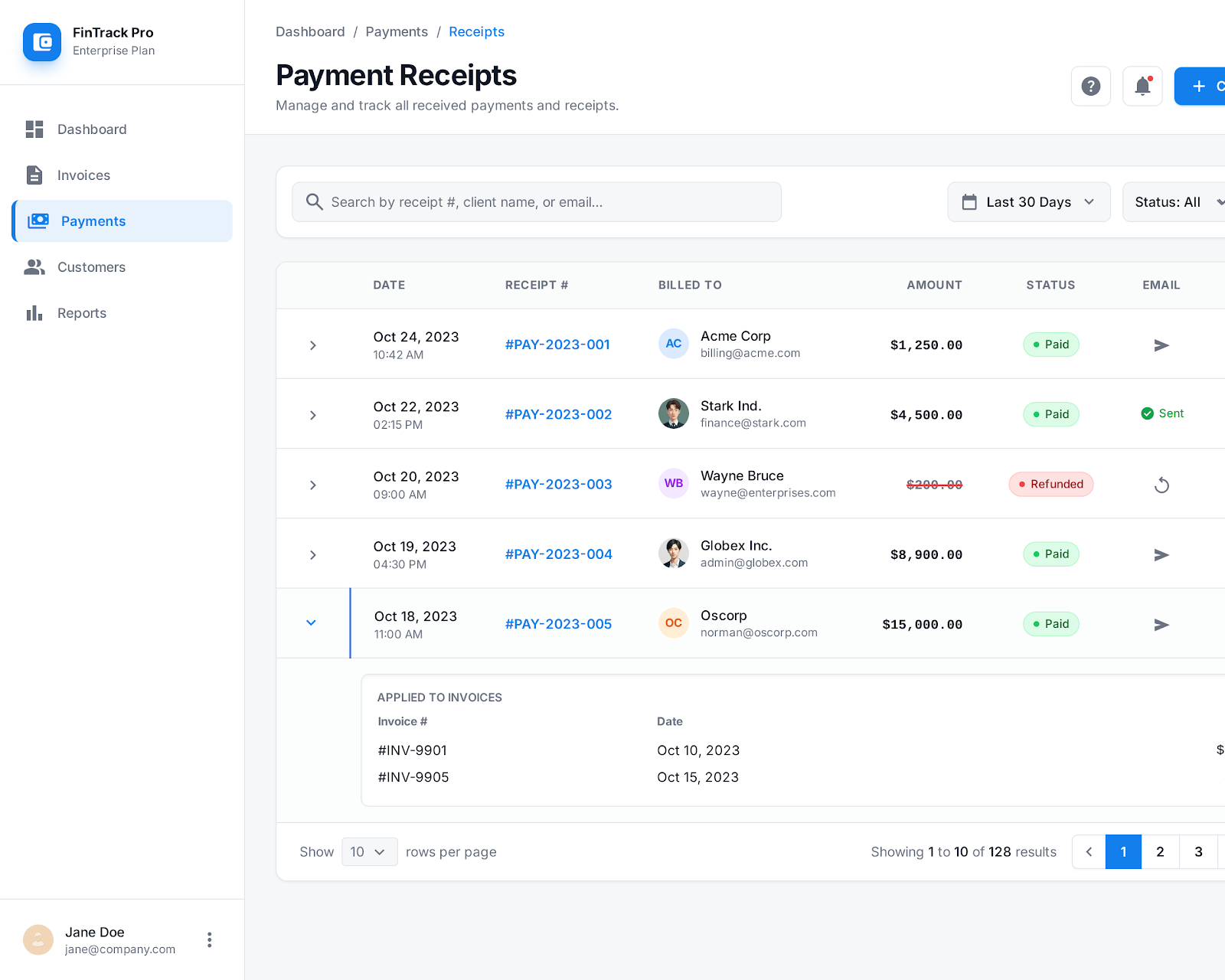
Task: Collapse the expanded Oscorp receipt row
Action: (x=311, y=623)
